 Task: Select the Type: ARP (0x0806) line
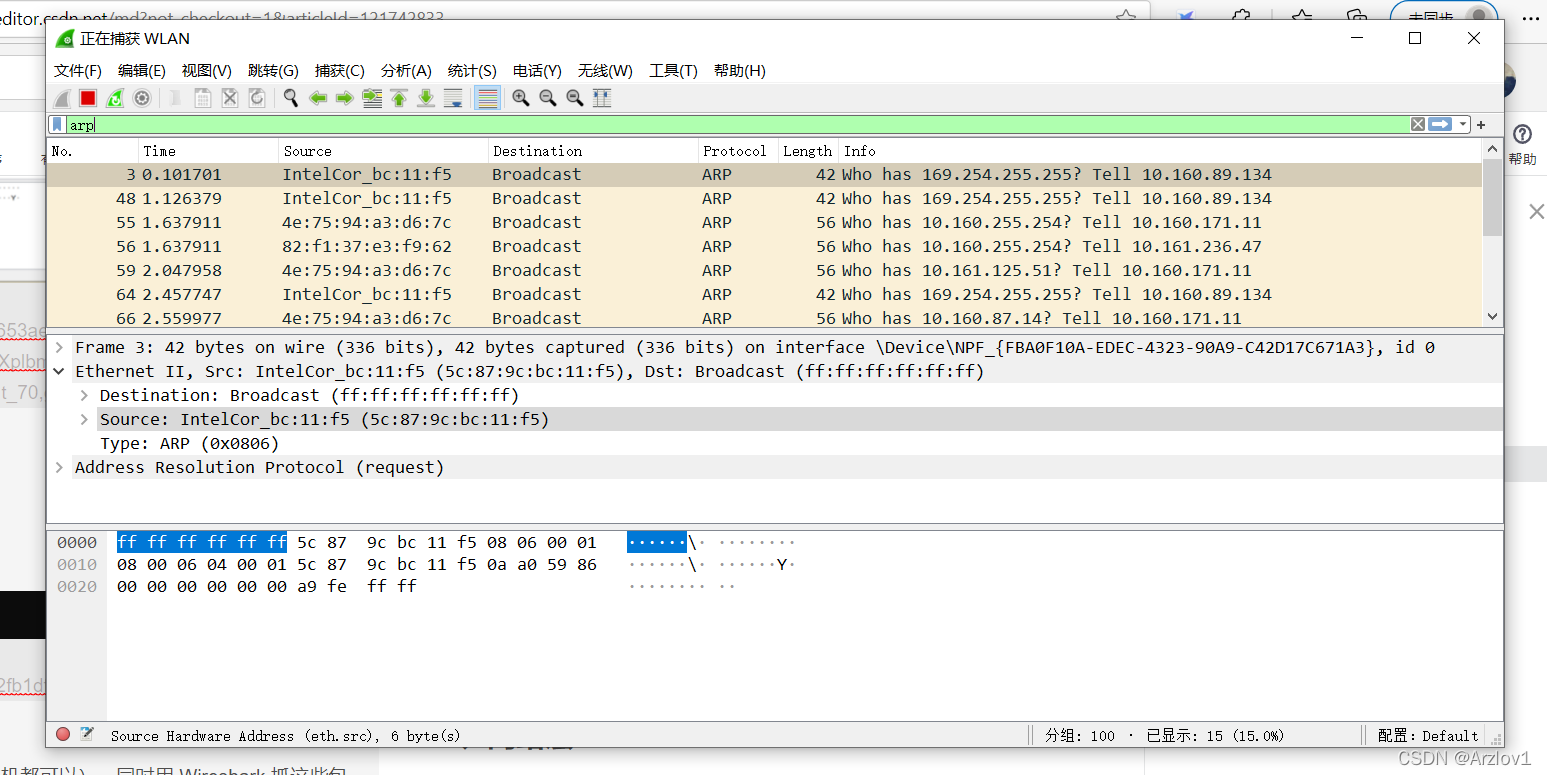point(189,443)
